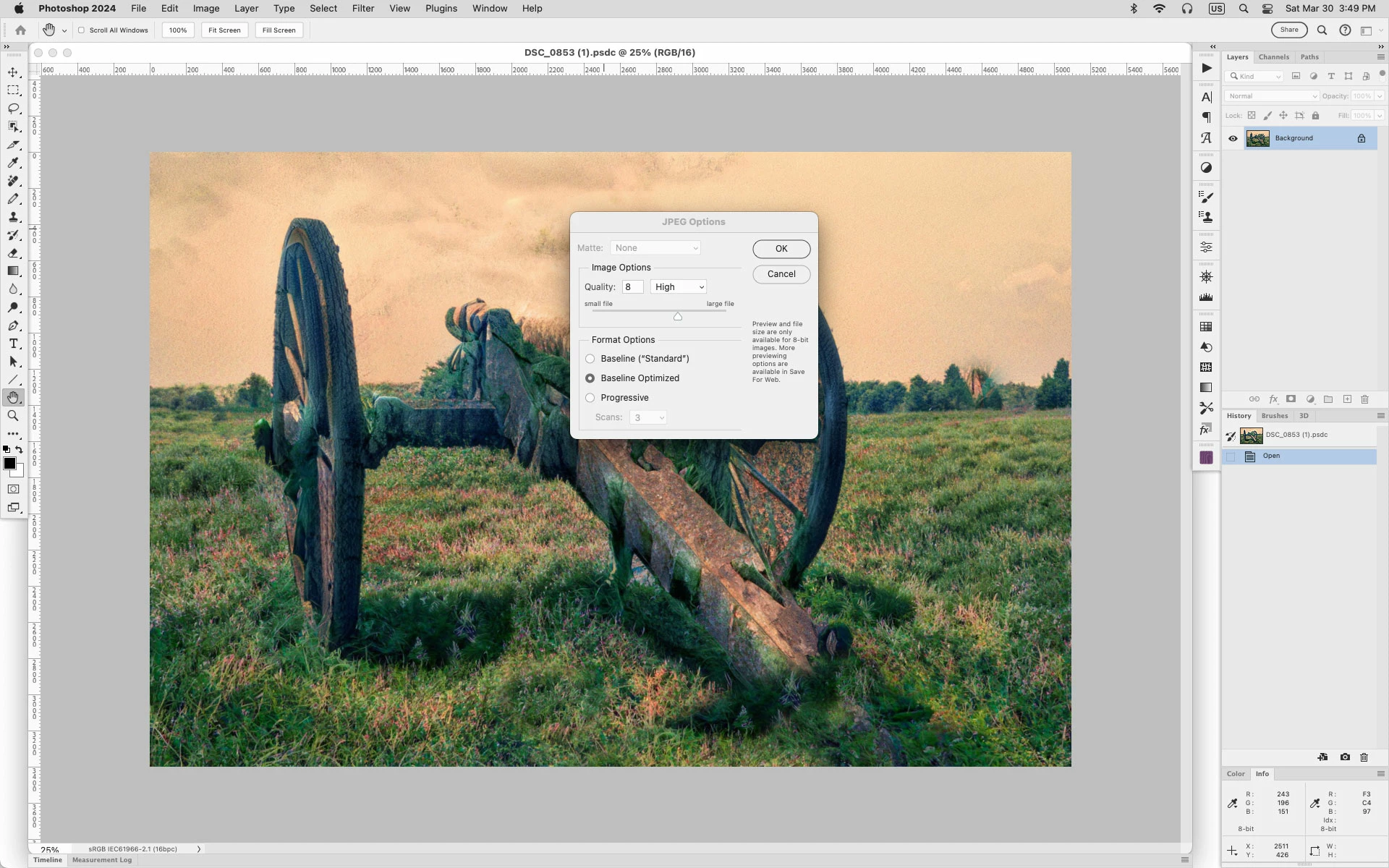Select the Lasso tool
Viewport: 1389px width, 868px height.
(13, 109)
